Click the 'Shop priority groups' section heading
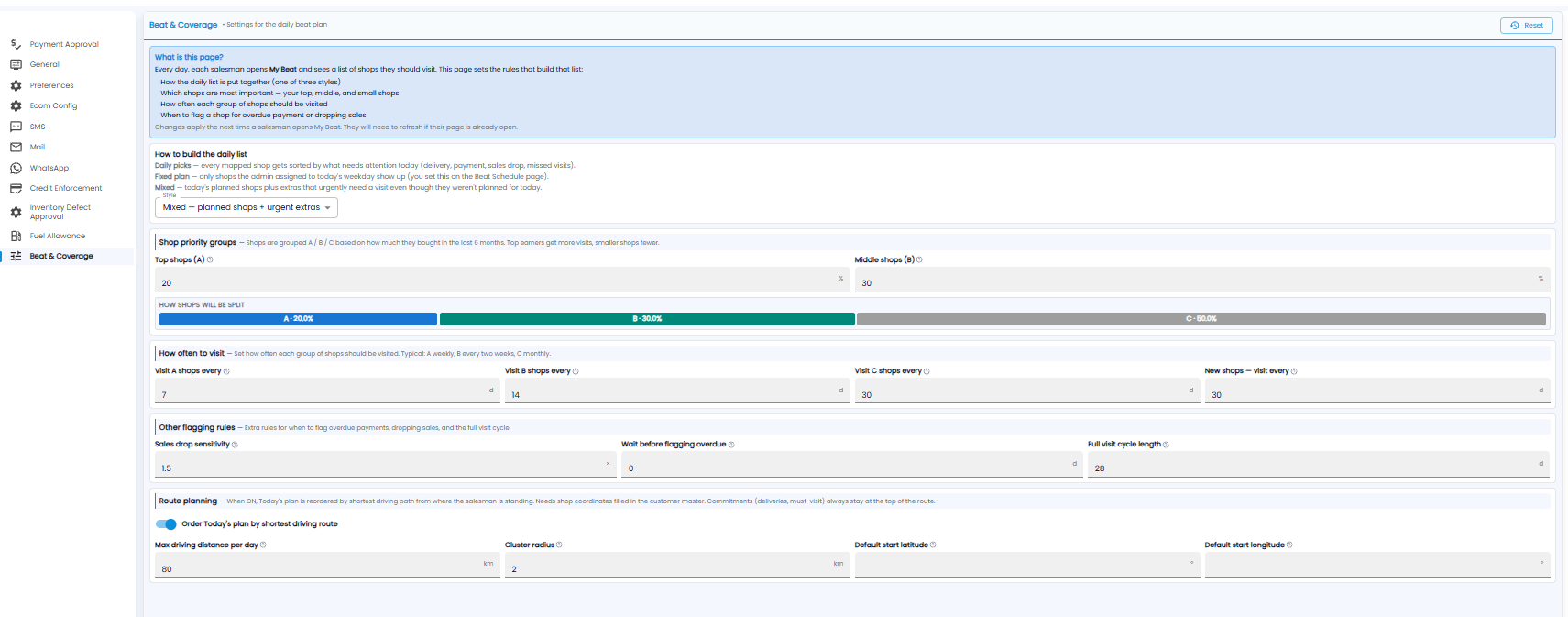1568x617 pixels. coord(198,243)
